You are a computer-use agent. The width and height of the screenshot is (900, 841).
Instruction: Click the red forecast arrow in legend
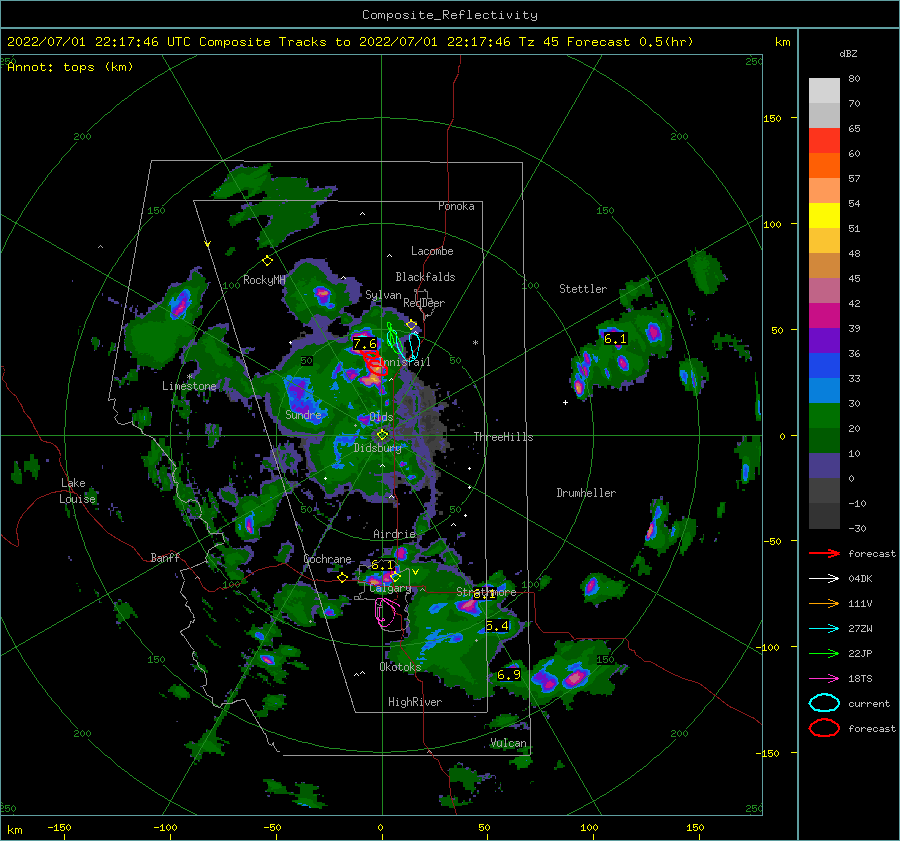[x=824, y=553]
